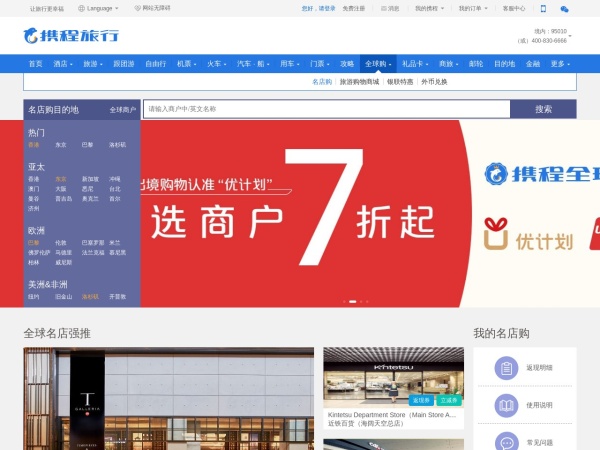The image size is (600, 450).
Task: Select 外币兑换 sub-tab
Action: pyautogui.click(x=434, y=82)
